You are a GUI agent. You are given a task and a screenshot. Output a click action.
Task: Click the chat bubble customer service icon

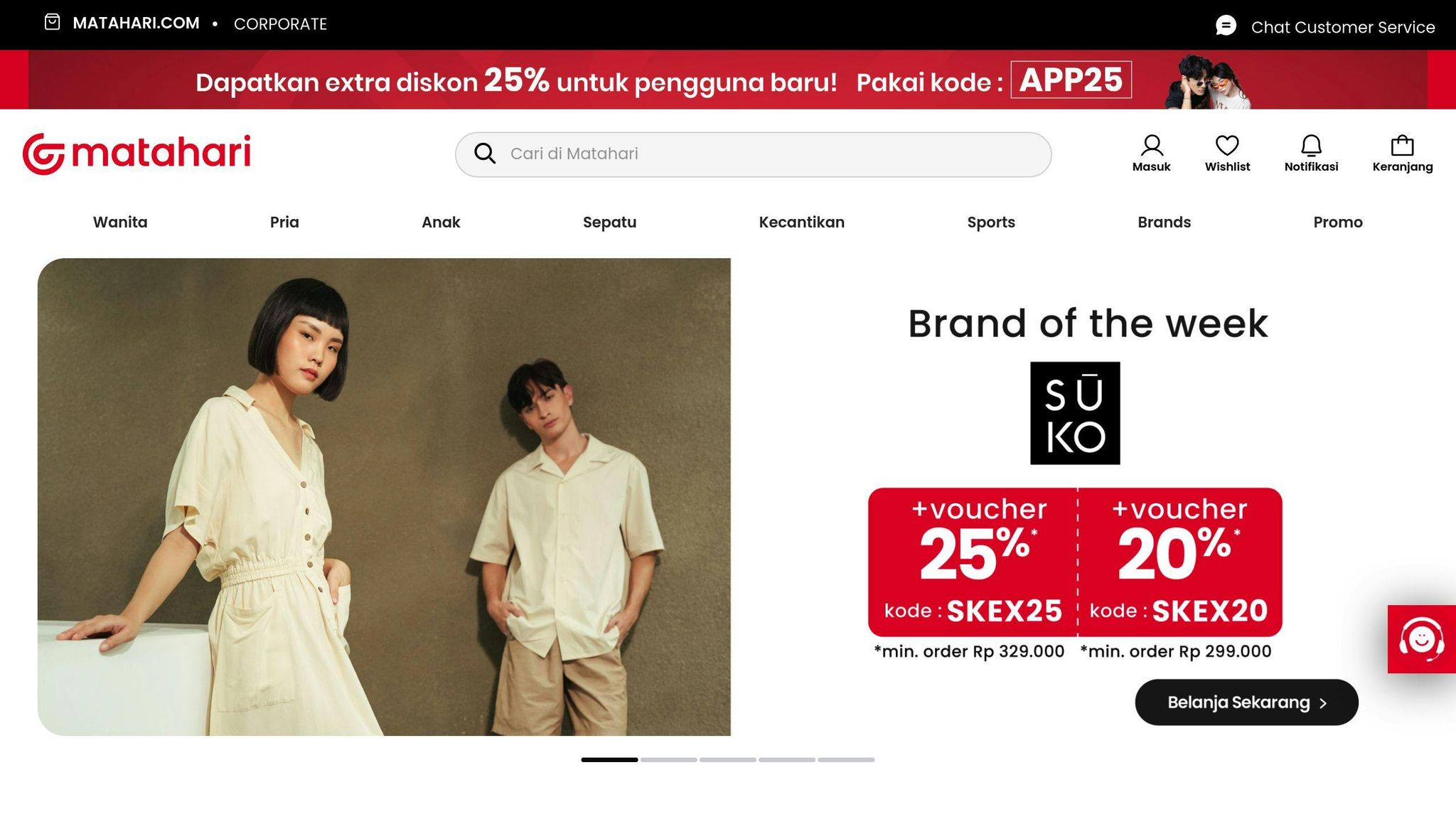coord(1226,26)
